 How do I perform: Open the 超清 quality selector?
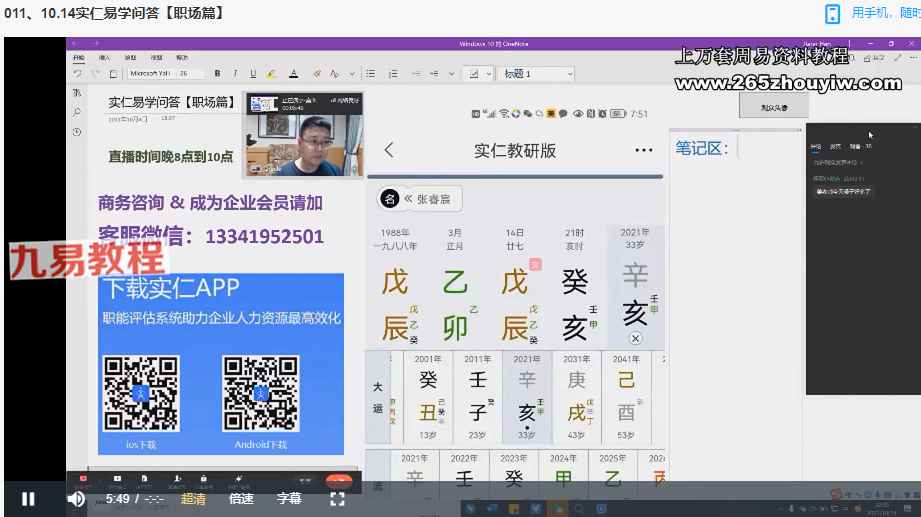[194, 499]
